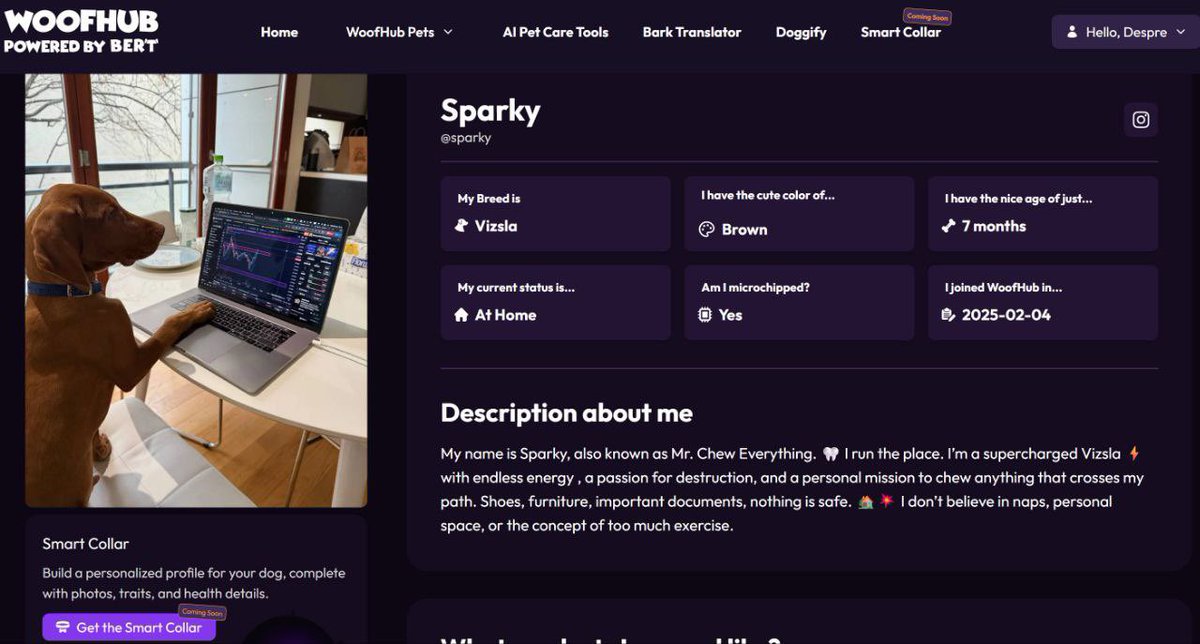Click the dog breed icon next to Vizsla

(461, 226)
